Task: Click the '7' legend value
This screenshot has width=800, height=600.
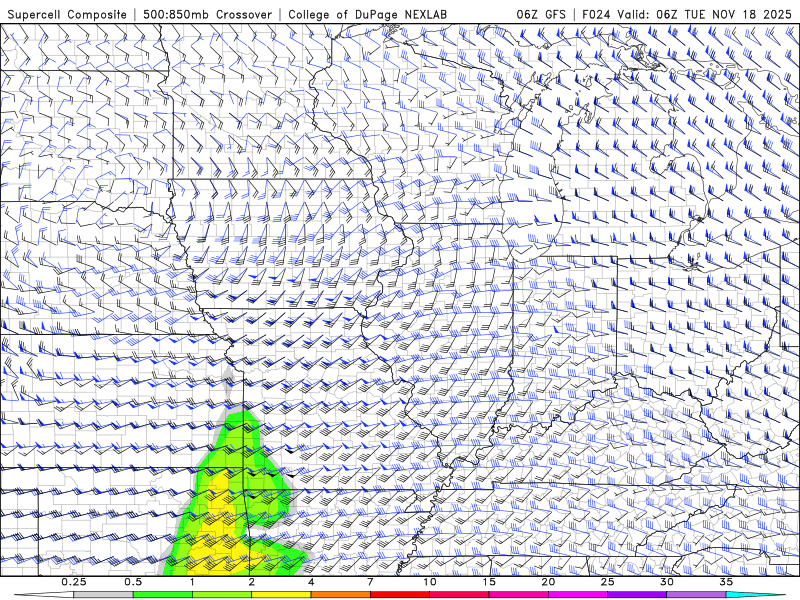Action: coord(370,582)
